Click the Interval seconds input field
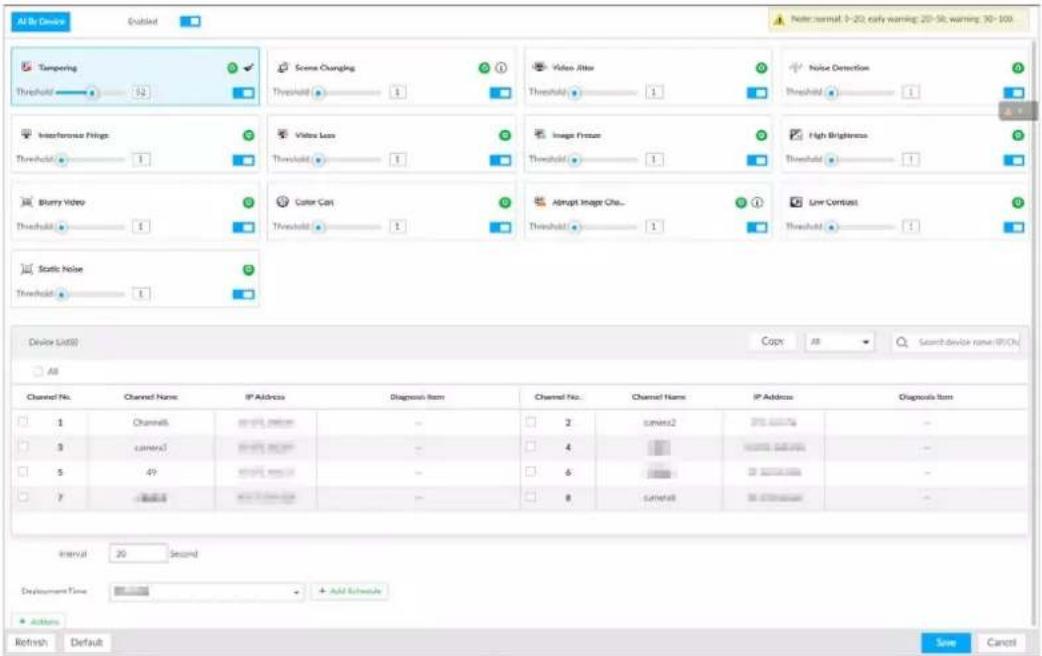The width and height of the screenshot is (1042, 656). 138,554
